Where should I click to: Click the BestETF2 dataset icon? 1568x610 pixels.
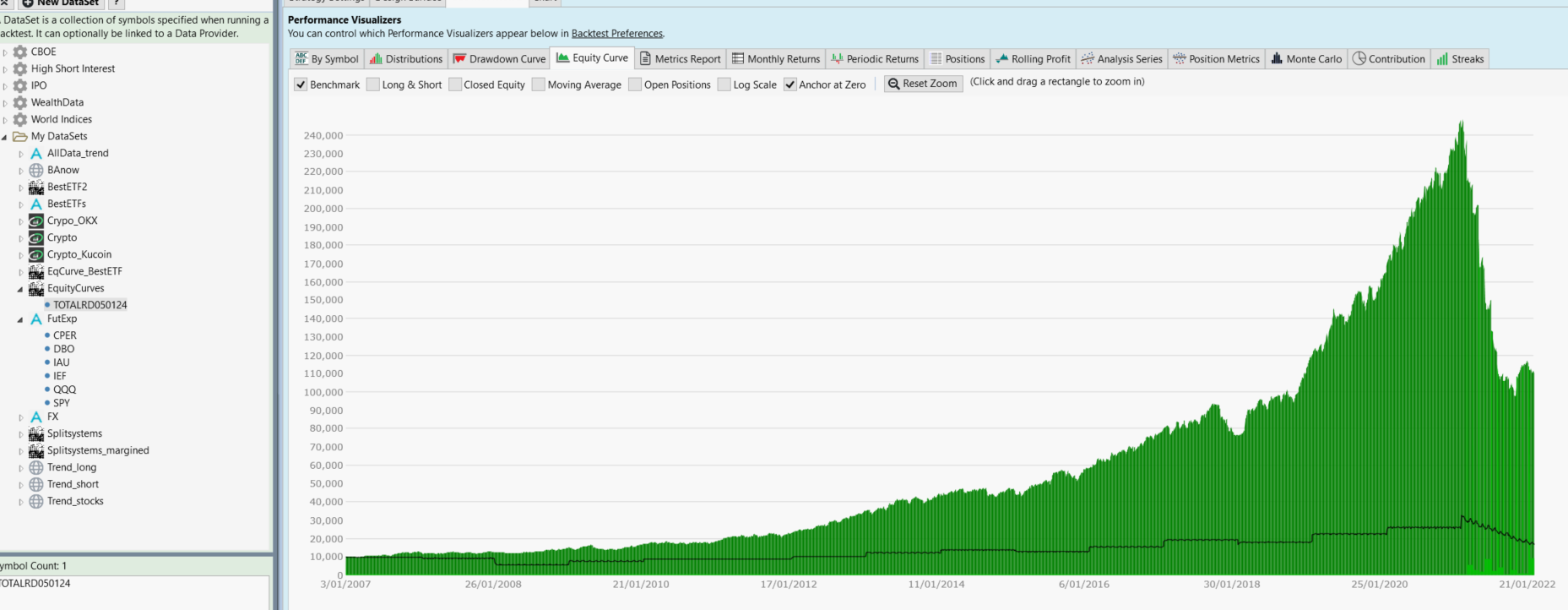pyautogui.click(x=36, y=187)
